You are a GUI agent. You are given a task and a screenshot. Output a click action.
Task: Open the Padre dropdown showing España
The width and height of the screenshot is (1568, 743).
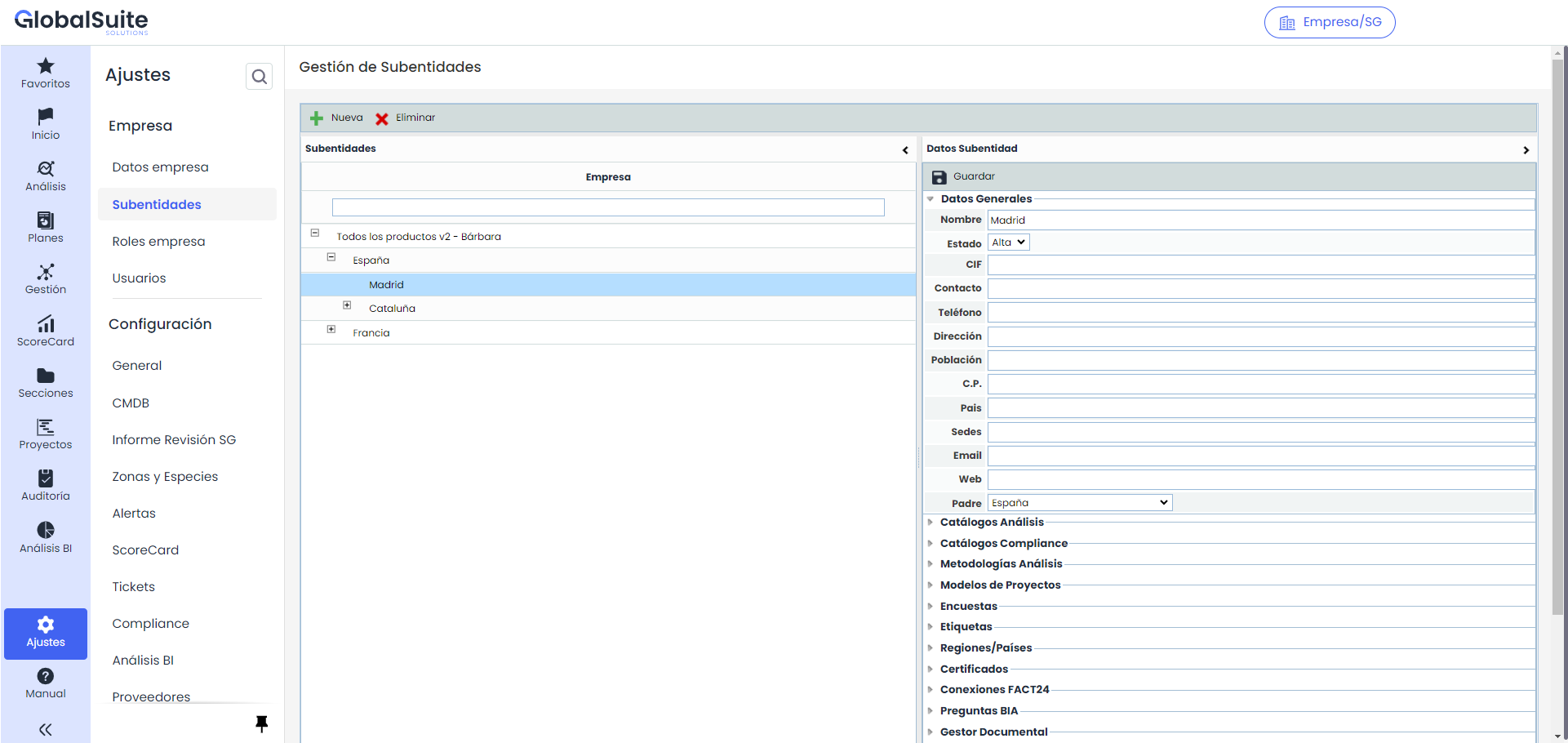tap(1080, 503)
